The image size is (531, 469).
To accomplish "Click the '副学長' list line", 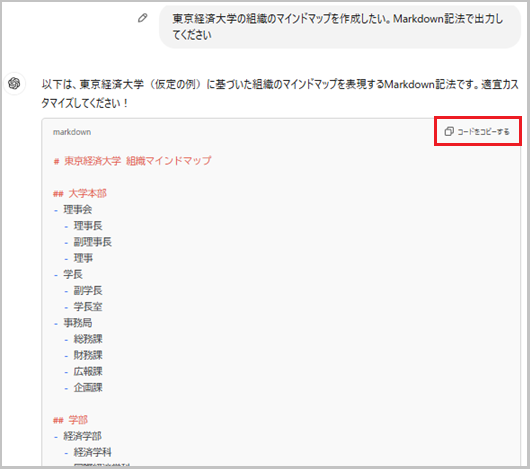I will tap(83, 291).
